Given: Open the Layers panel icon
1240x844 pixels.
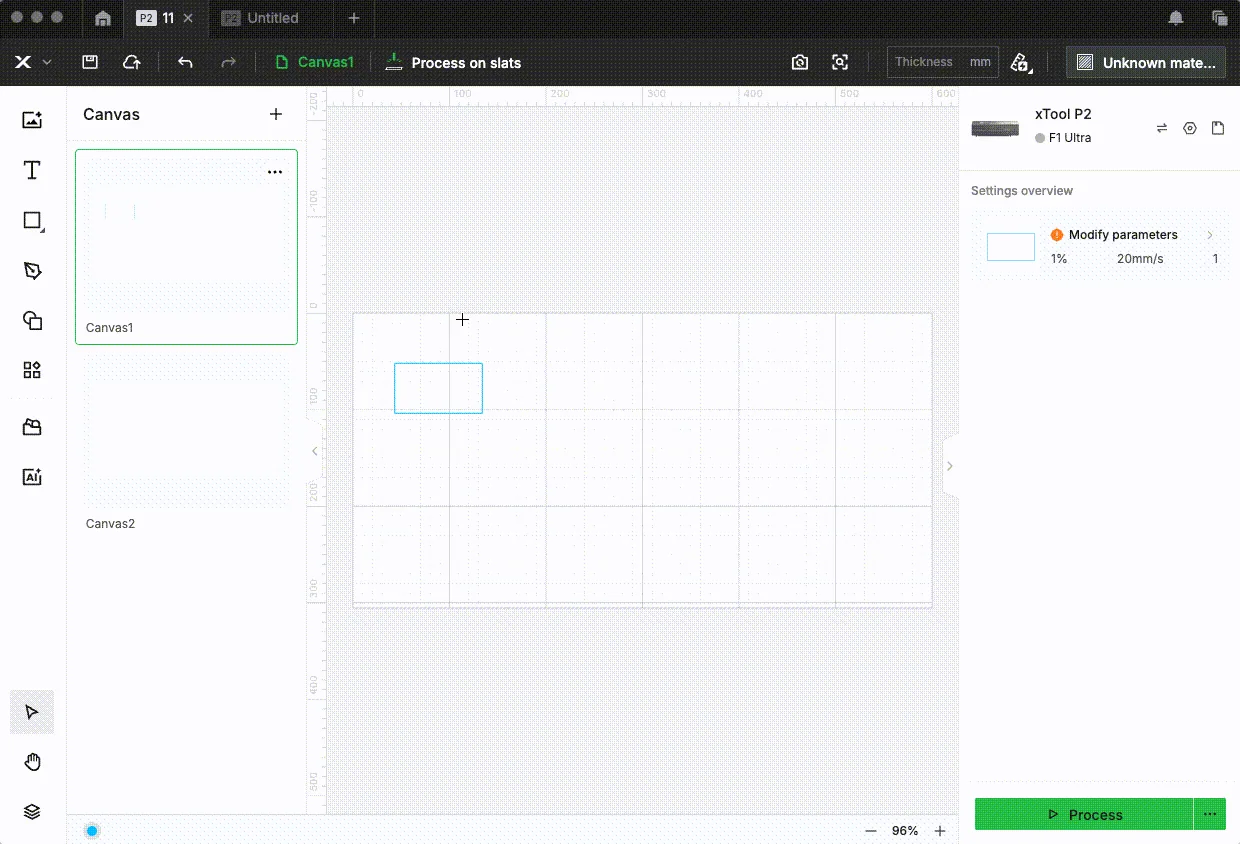Looking at the screenshot, I should pyautogui.click(x=32, y=812).
